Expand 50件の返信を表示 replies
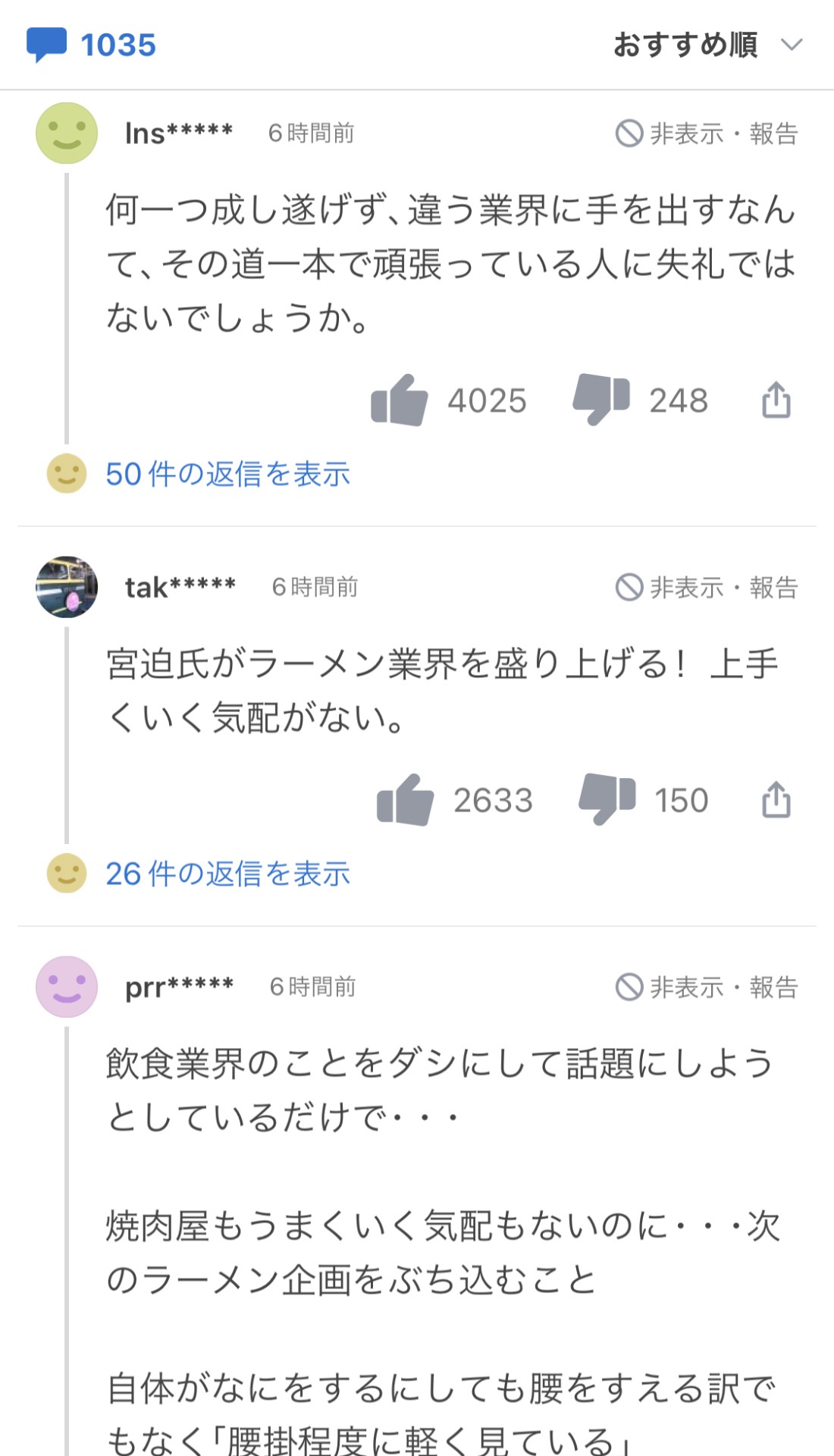The height and width of the screenshot is (1456, 834). pos(227,474)
